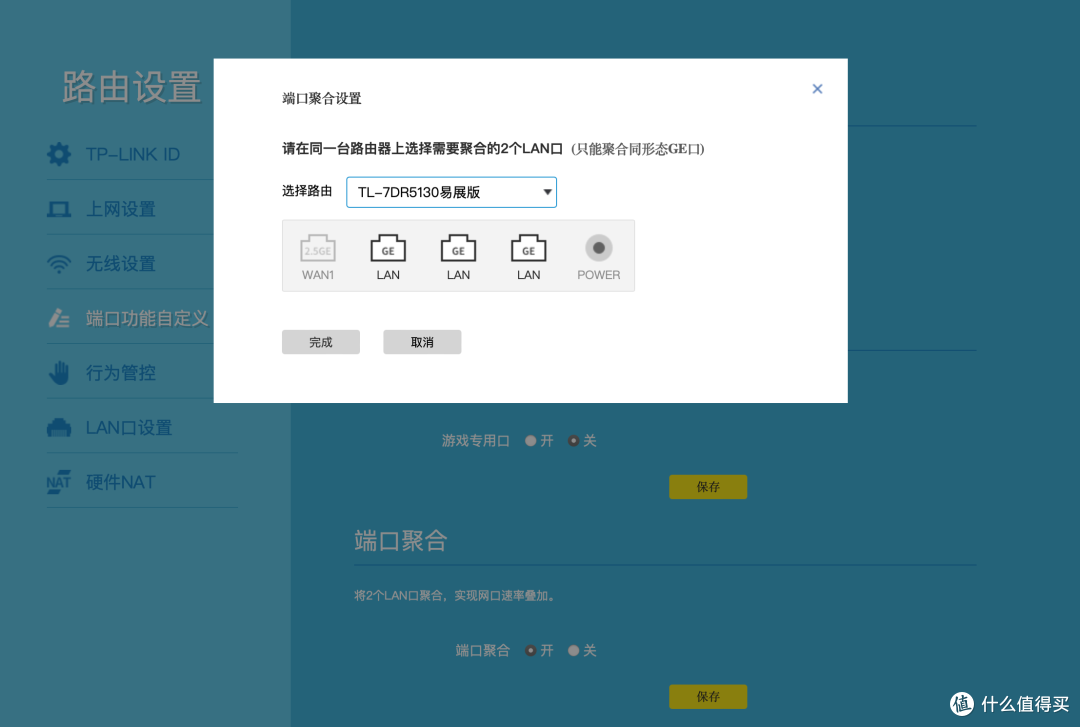The image size is (1080, 727).
Task: Click the 端口聚合设置 dialog title
Action: [322, 99]
